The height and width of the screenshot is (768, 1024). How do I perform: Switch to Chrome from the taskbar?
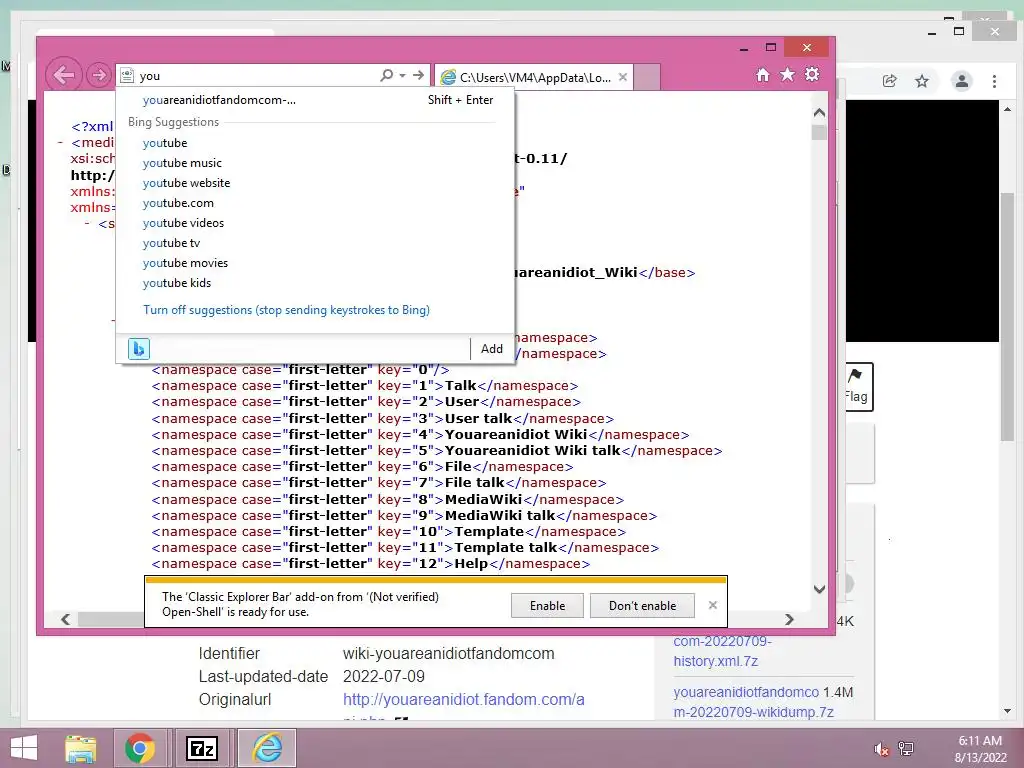(x=140, y=748)
